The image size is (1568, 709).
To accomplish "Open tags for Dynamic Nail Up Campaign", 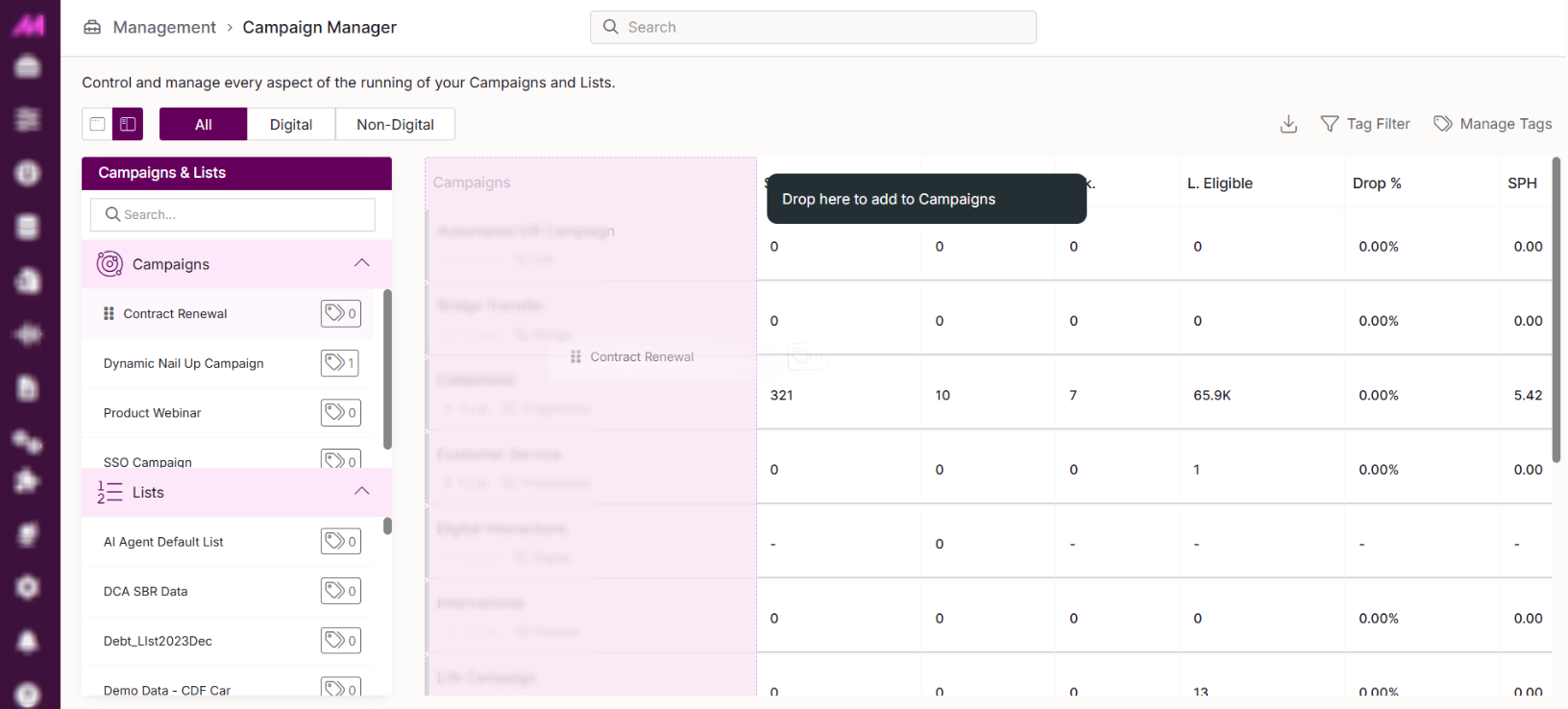I will [340, 363].
